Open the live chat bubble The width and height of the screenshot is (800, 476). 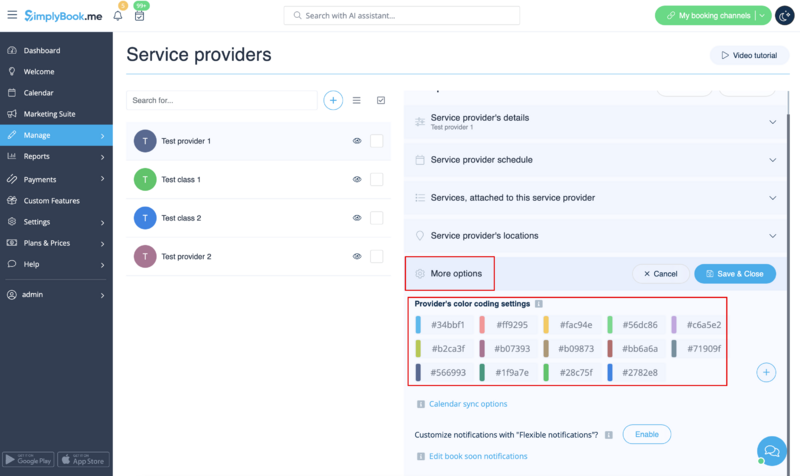click(x=771, y=450)
